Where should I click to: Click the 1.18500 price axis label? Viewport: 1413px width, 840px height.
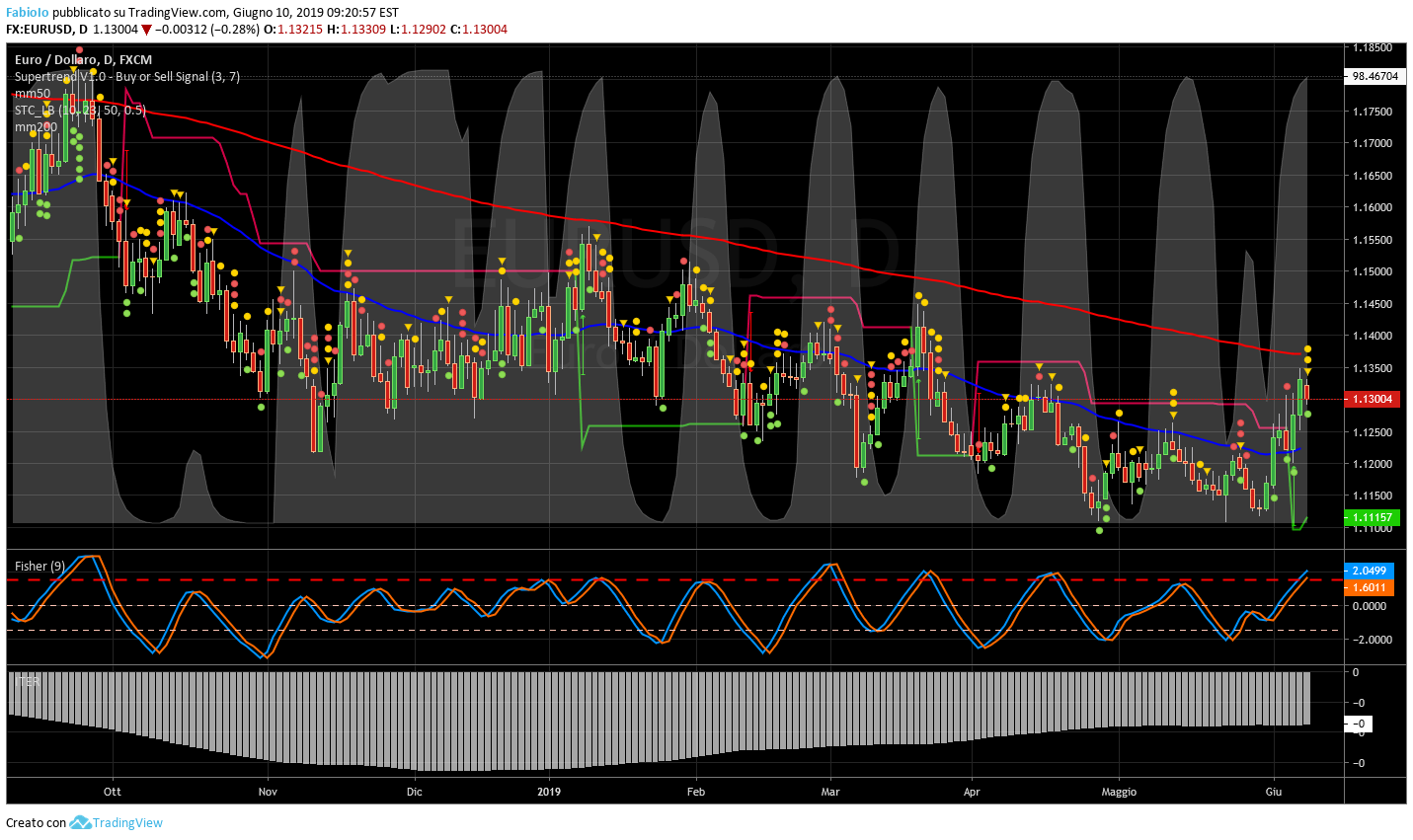1373,47
